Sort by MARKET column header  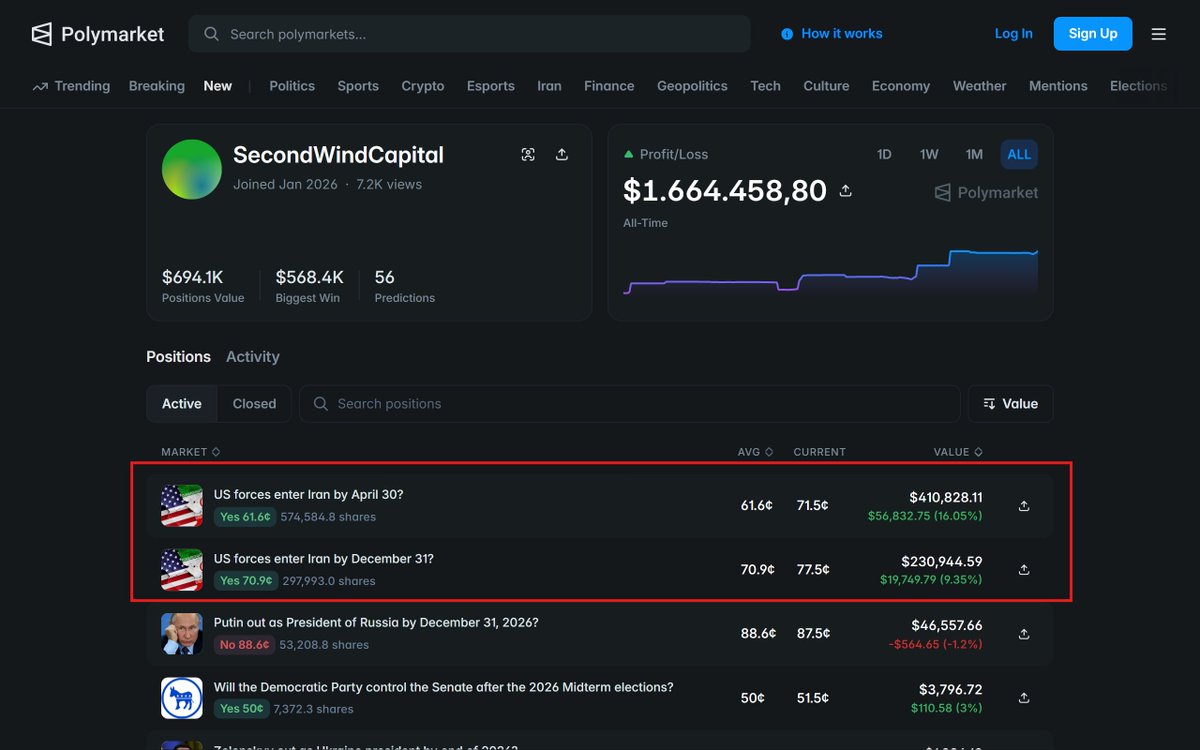tap(191, 452)
